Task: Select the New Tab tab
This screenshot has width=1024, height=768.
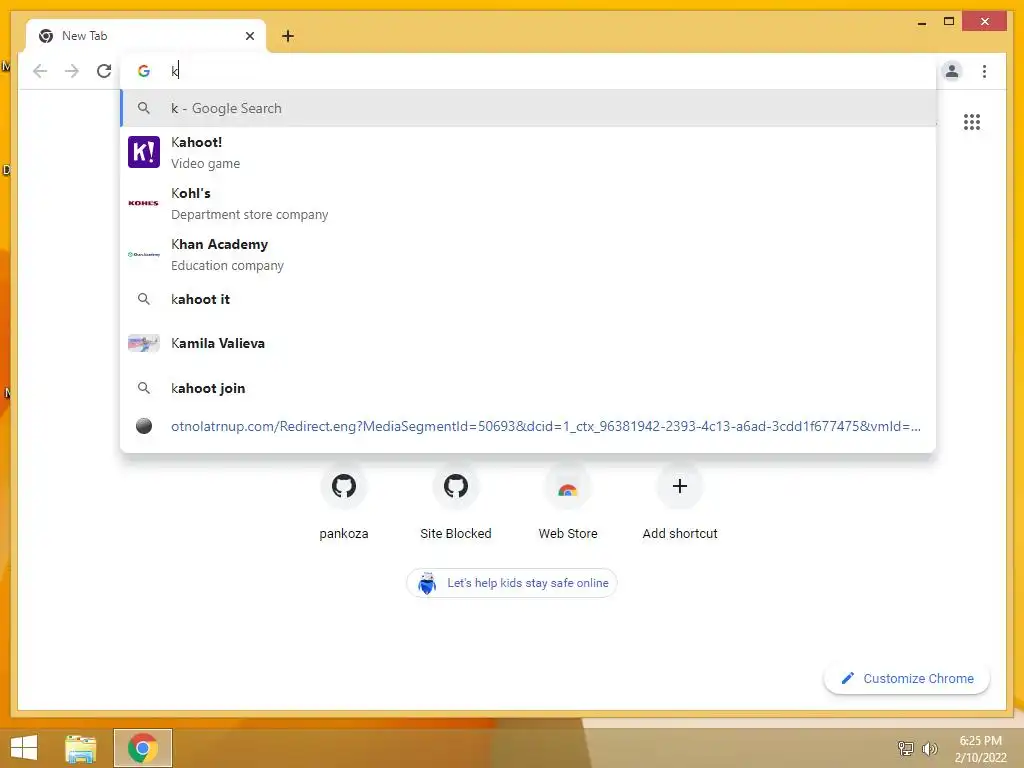Action: tap(146, 36)
